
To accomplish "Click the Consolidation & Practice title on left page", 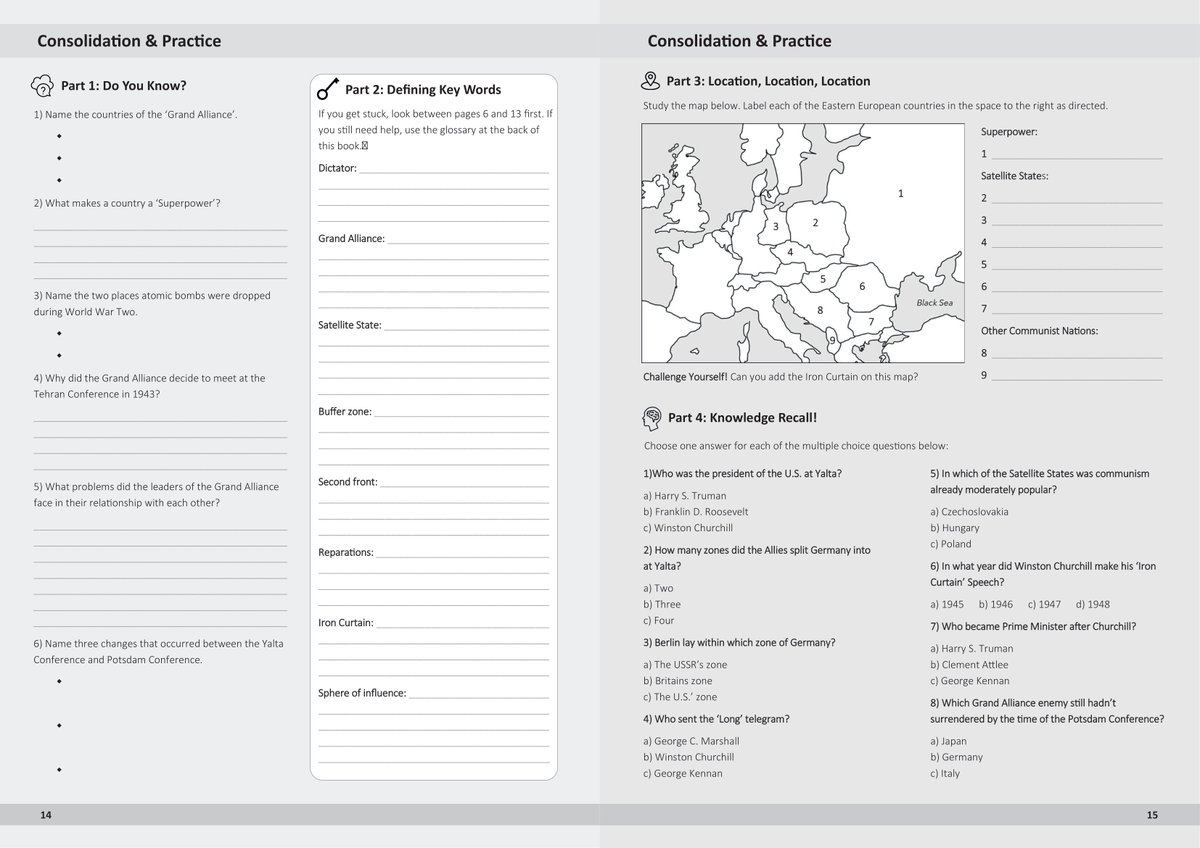I will (x=128, y=41).
